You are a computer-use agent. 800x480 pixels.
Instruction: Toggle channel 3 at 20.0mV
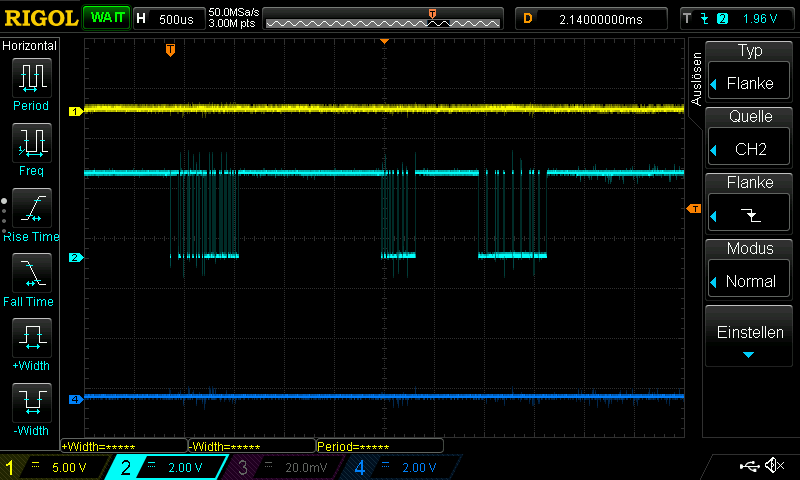(283, 467)
